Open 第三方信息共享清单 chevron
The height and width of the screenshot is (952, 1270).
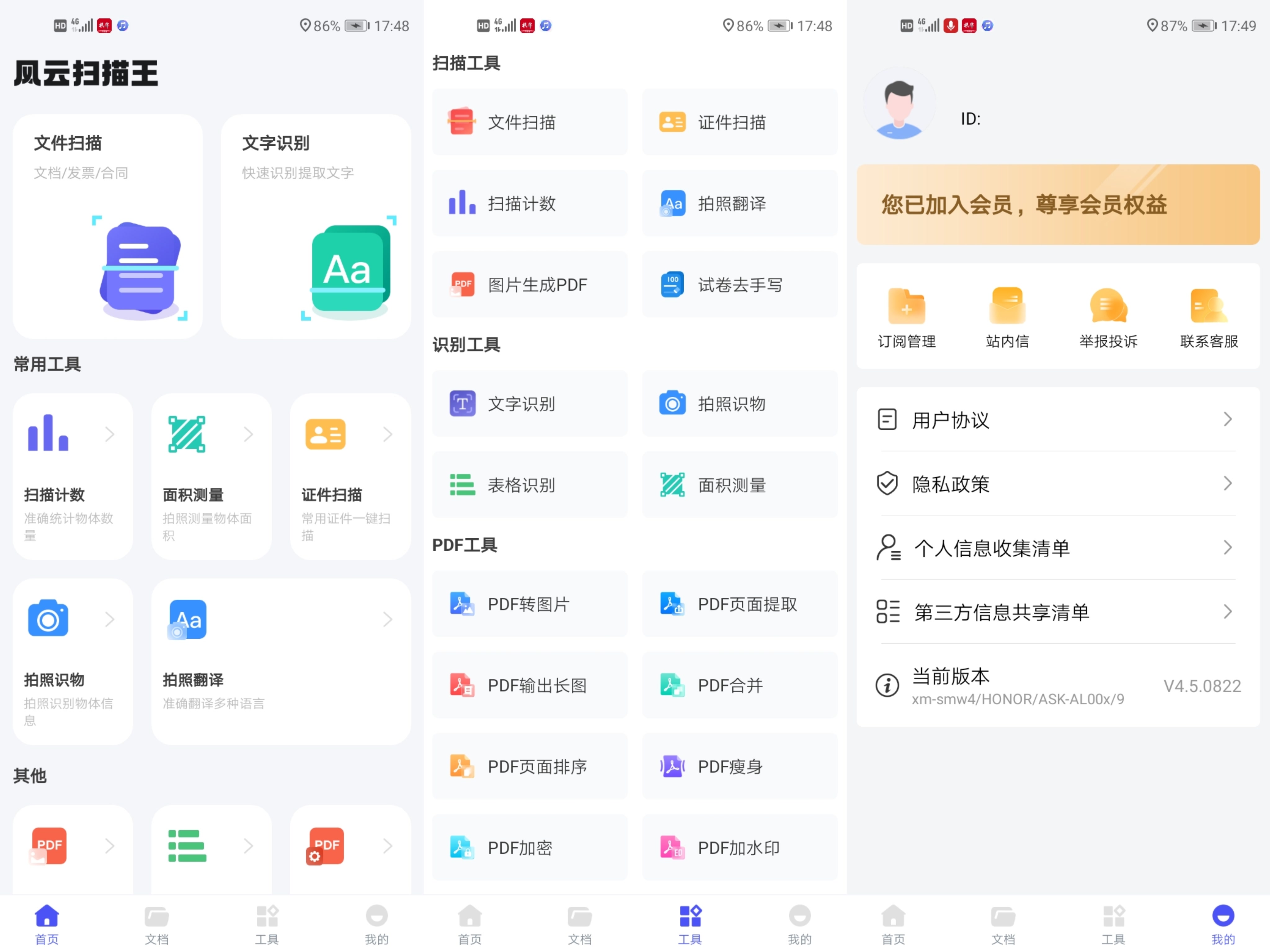[1228, 612]
